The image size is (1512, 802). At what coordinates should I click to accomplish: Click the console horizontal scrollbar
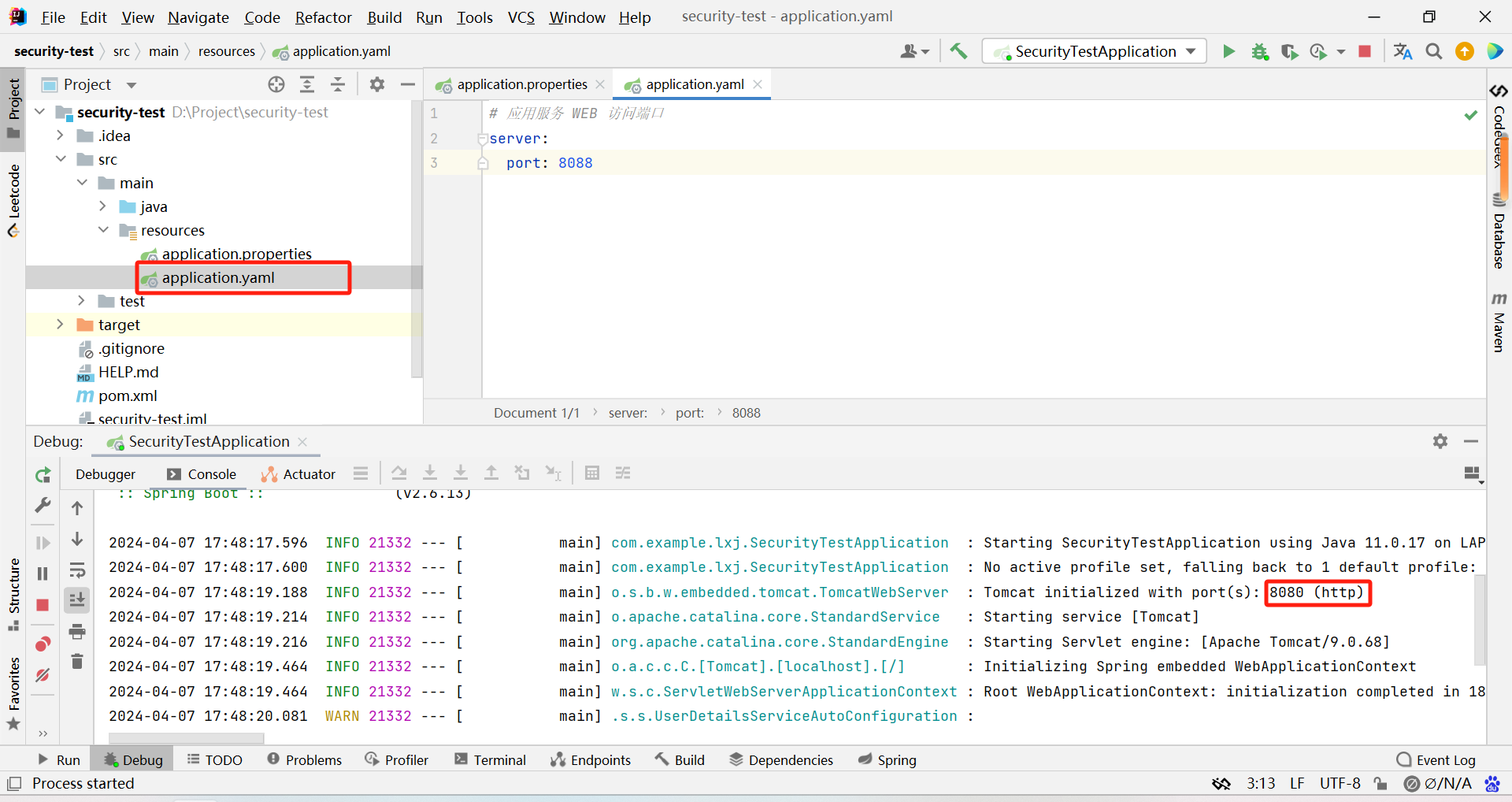click(186, 738)
